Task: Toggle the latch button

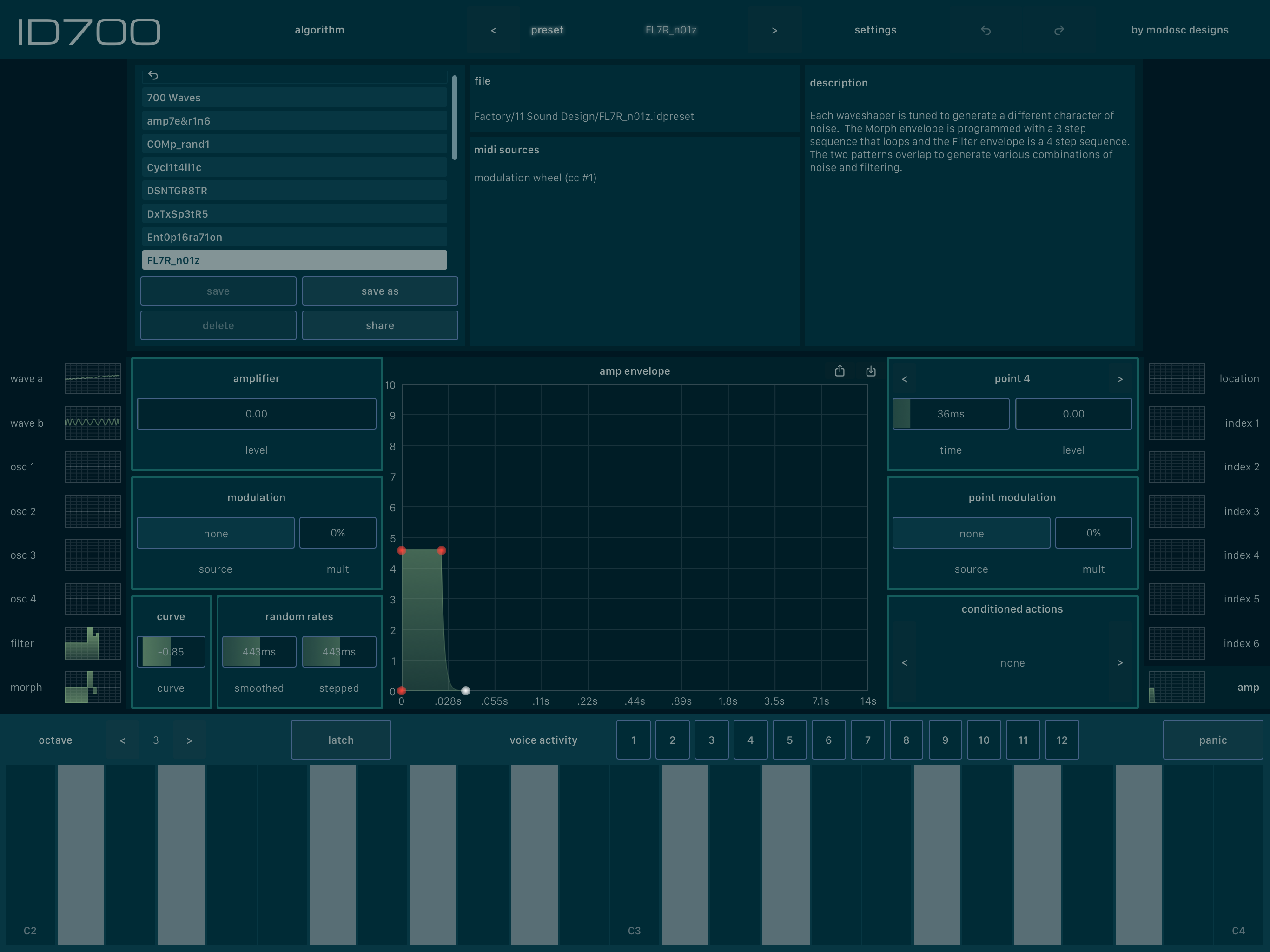Action: point(340,740)
